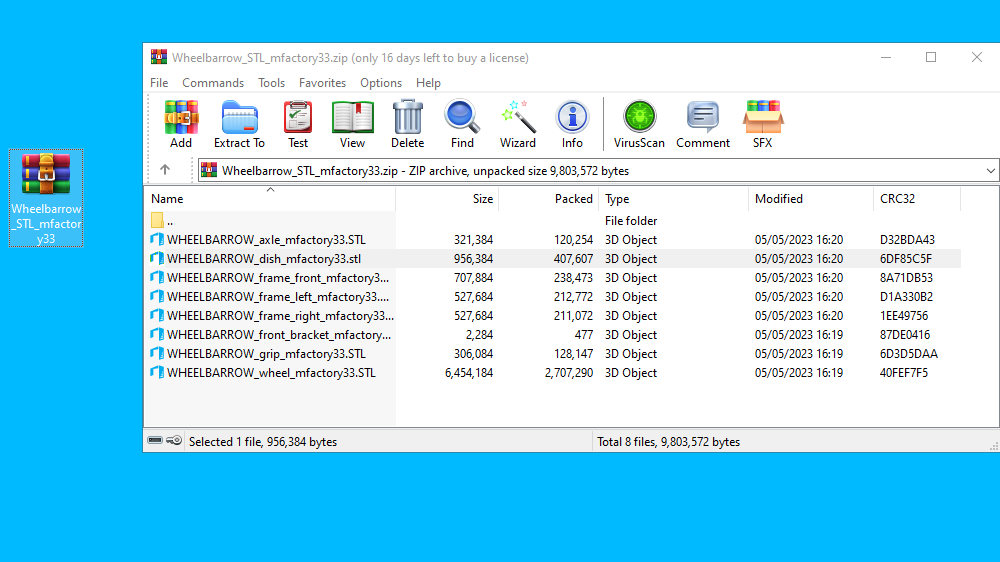
Task: Select WHEELBARROW_frame_right_mfactory33 file name
Action: pyautogui.click(x=280, y=316)
